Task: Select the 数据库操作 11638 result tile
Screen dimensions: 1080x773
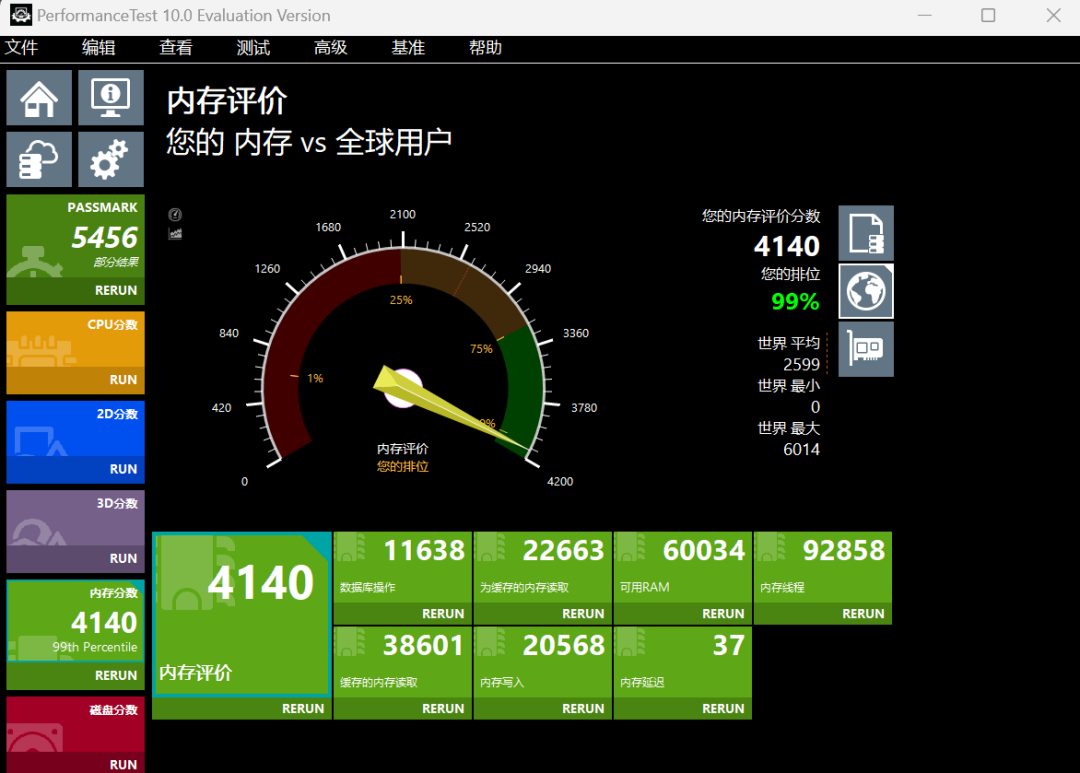Action: coord(403,568)
